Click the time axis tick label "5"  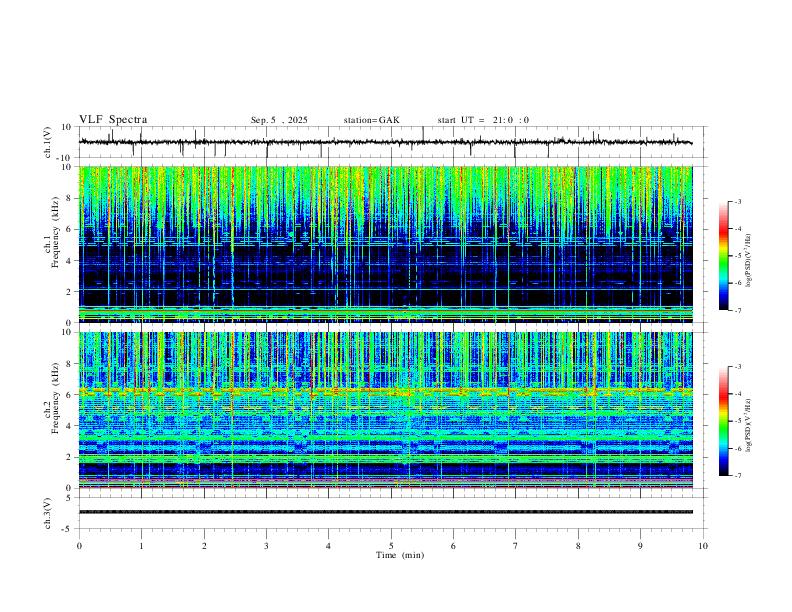(391, 546)
